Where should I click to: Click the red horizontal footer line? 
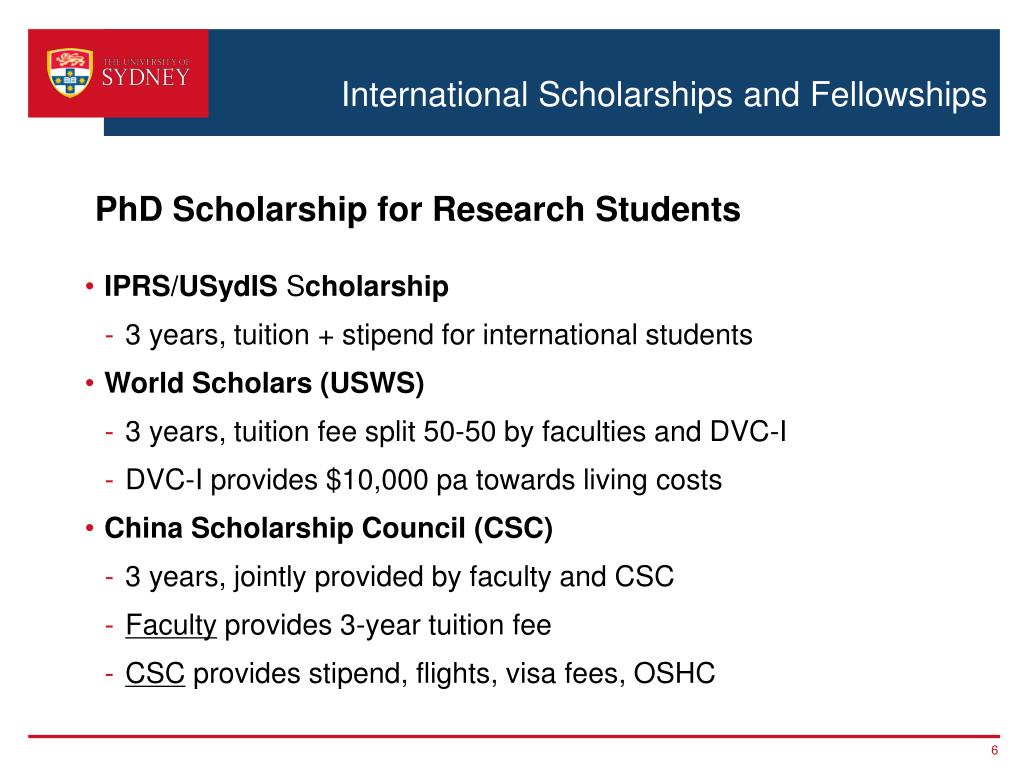[513, 736]
